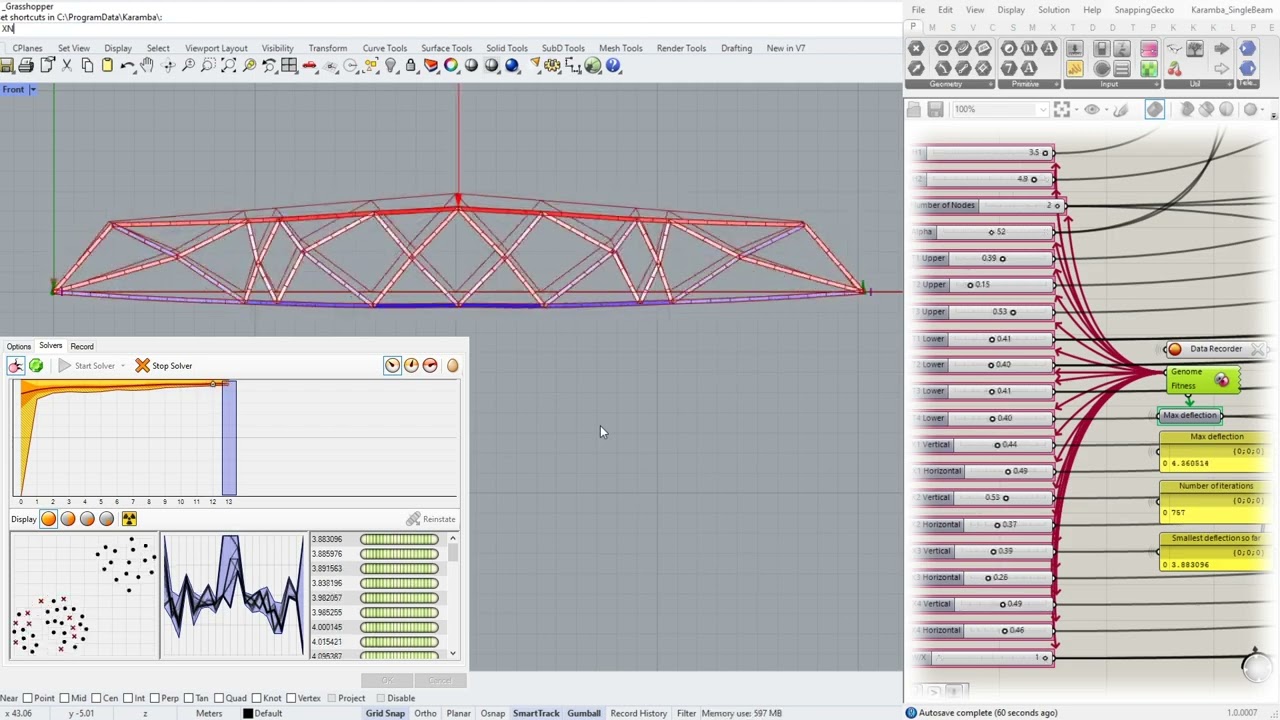1280x720 pixels.
Task: Open the color wheel icon
Action: [451, 66]
